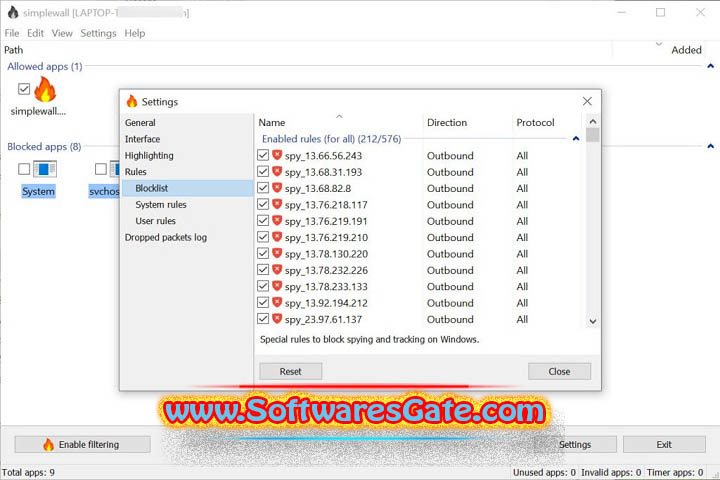This screenshot has width=720, height=480.
Task: Uncheck the spy_13.68.31.193 rule
Action: pyautogui.click(x=263, y=172)
